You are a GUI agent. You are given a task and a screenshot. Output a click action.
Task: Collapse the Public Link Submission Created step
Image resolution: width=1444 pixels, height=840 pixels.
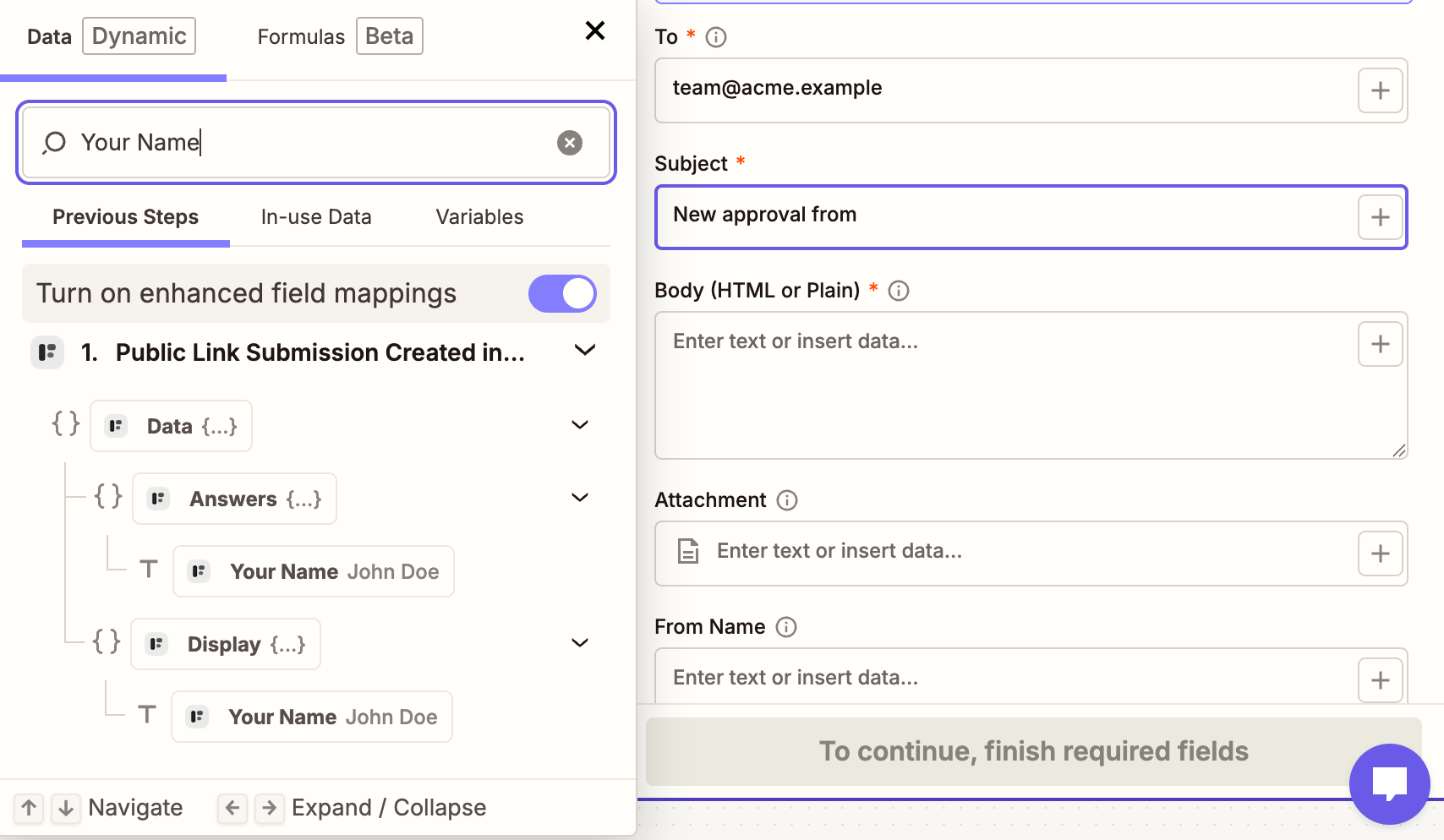point(585,351)
